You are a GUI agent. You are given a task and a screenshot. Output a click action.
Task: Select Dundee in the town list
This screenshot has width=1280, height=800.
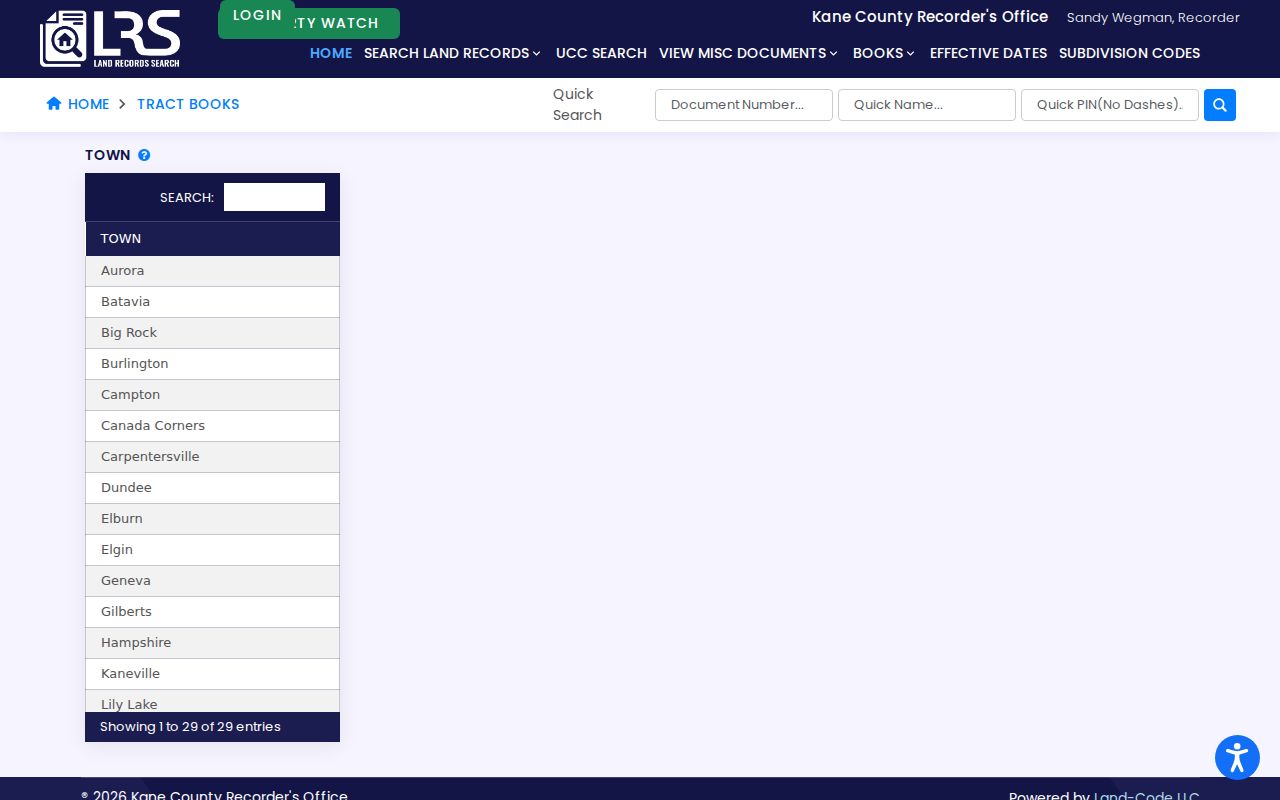pyautogui.click(x=212, y=488)
